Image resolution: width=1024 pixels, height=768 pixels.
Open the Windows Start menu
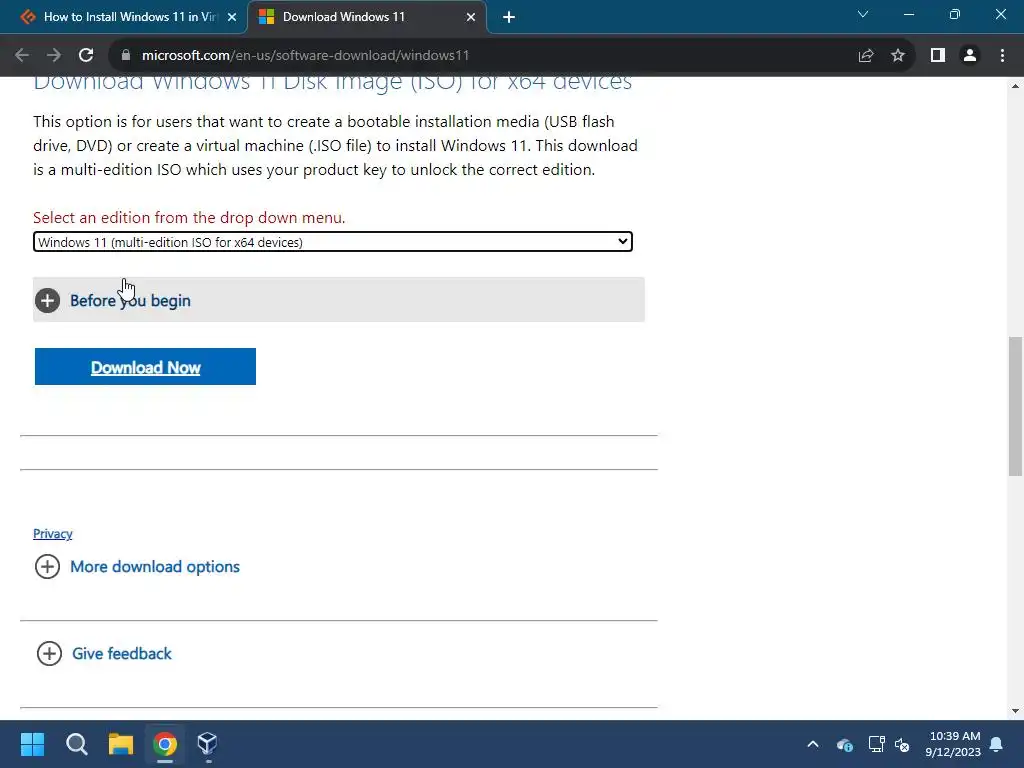click(32, 744)
